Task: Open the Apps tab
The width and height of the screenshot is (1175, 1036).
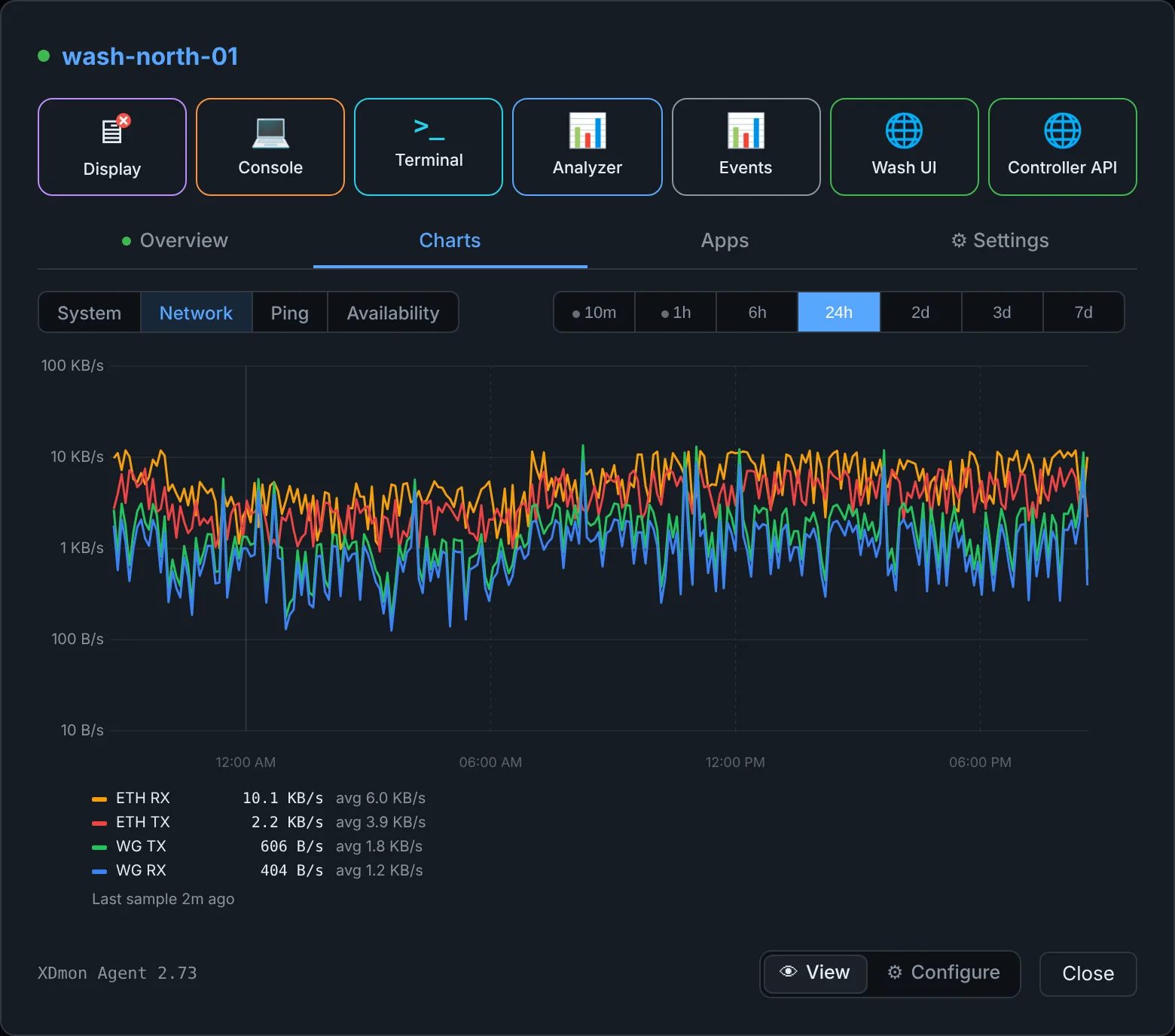Action: click(725, 240)
